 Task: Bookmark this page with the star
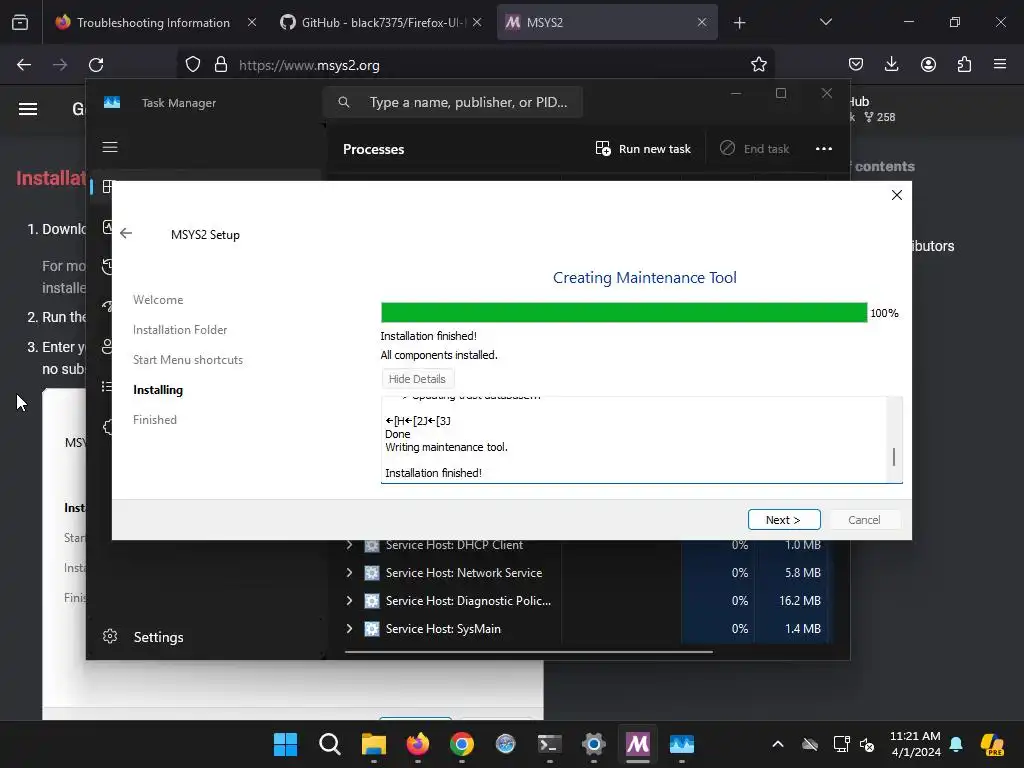(758, 65)
